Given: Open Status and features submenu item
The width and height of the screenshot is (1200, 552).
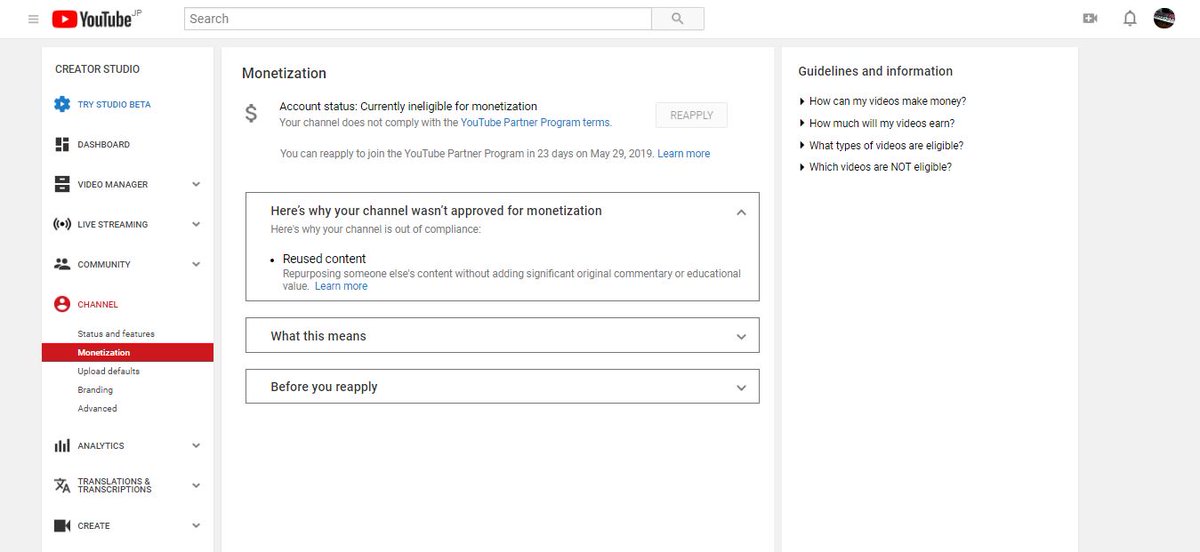Looking at the screenshot, I should (x=116, y=334).
